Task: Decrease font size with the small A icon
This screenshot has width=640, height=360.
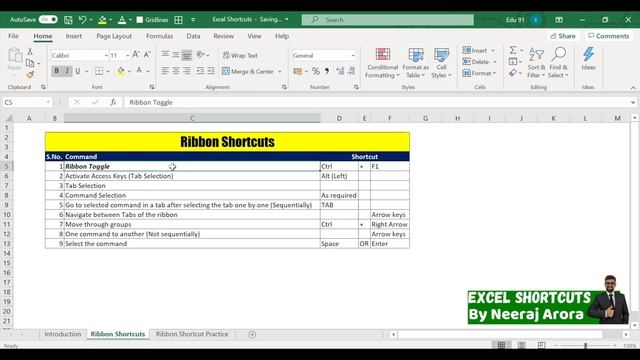Action: click(x=147, y=55)
